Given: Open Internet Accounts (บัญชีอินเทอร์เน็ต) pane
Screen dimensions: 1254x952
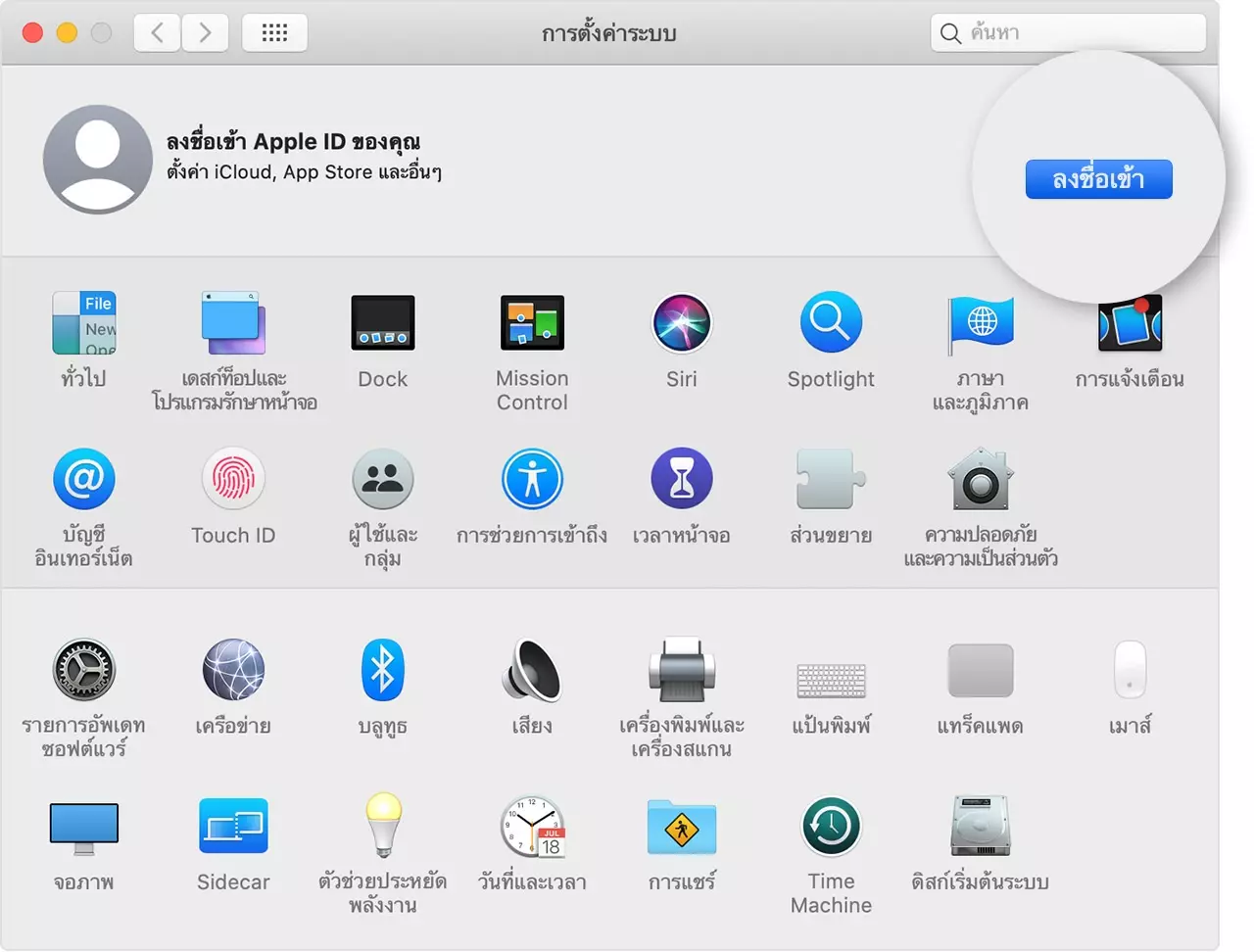Looking at the screenshot, I should click(x=84, y=479).
